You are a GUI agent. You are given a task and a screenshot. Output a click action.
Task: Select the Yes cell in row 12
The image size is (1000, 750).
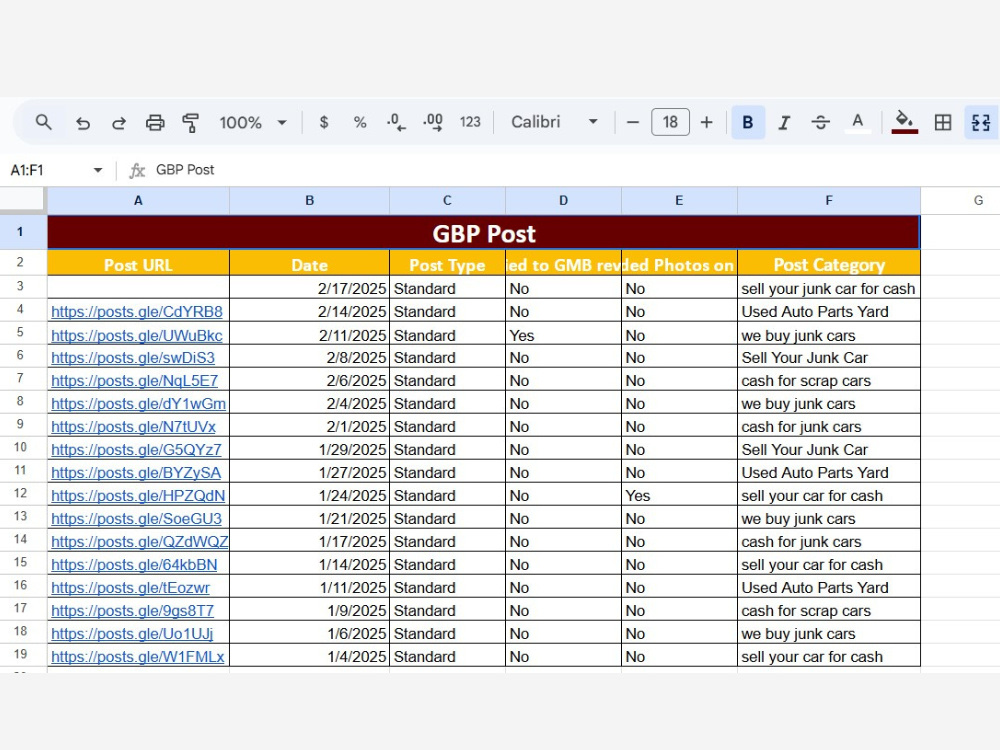[x=679, y=495]
